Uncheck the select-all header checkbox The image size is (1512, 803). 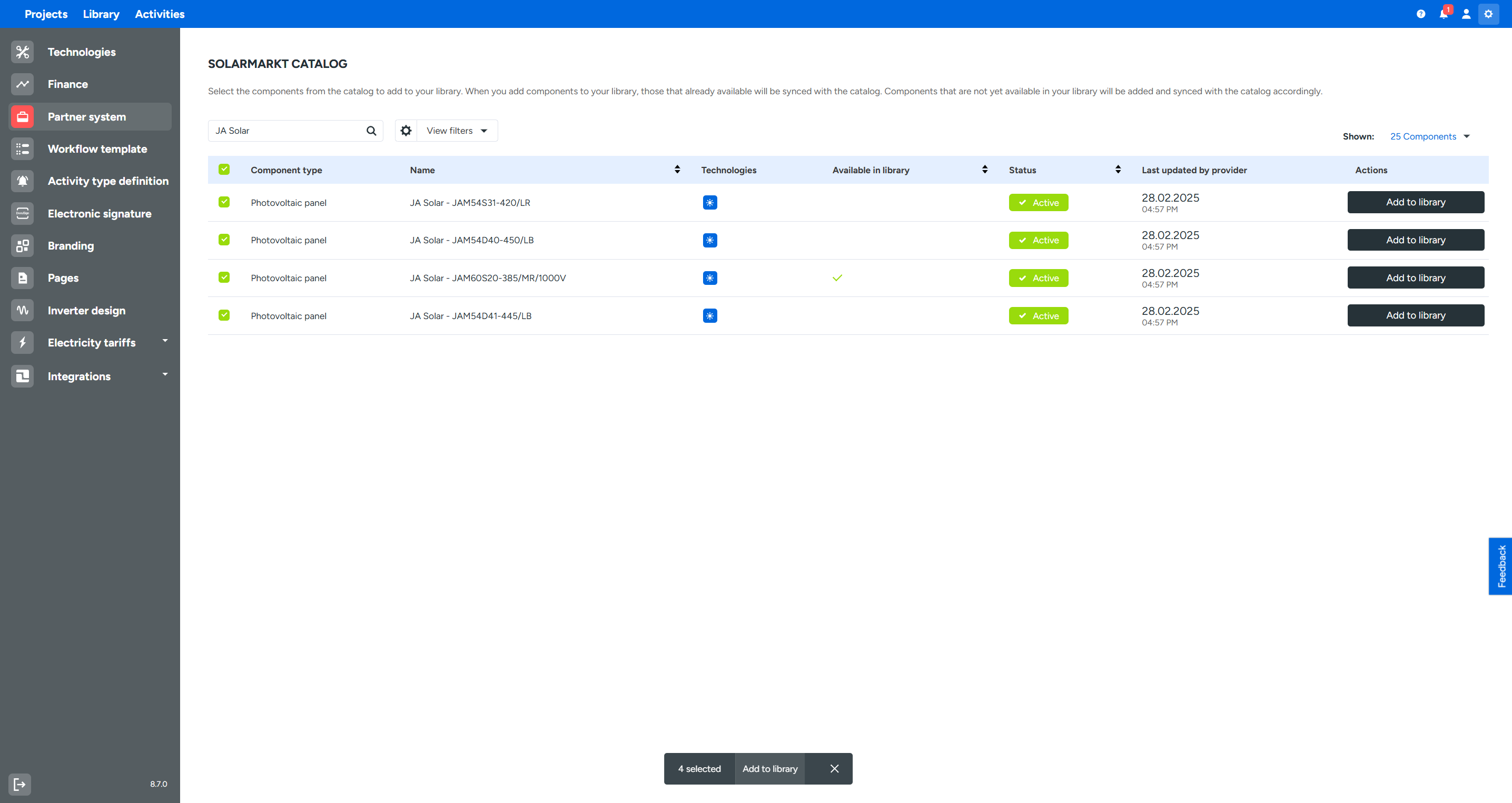[224, 170]
